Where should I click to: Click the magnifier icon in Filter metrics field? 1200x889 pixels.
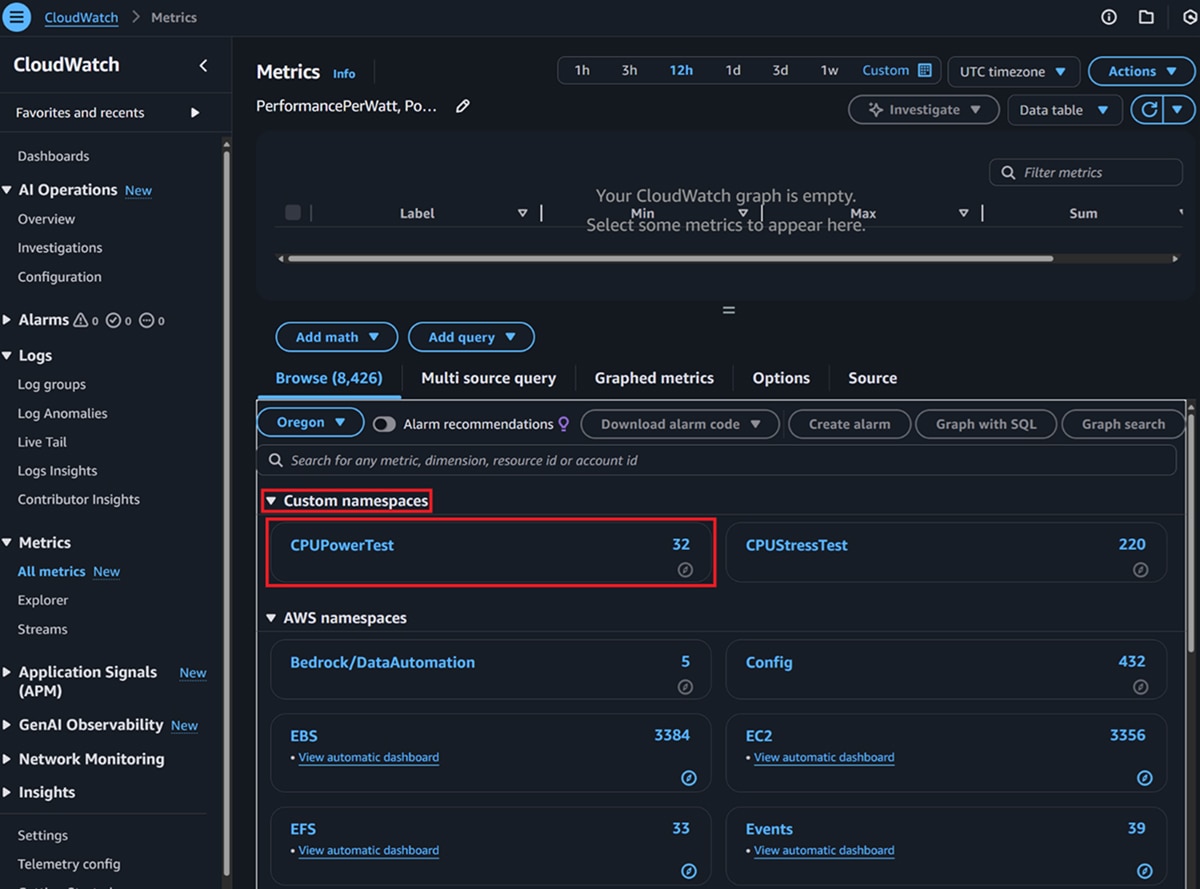pyautogui.click(x=1009, y=172)
